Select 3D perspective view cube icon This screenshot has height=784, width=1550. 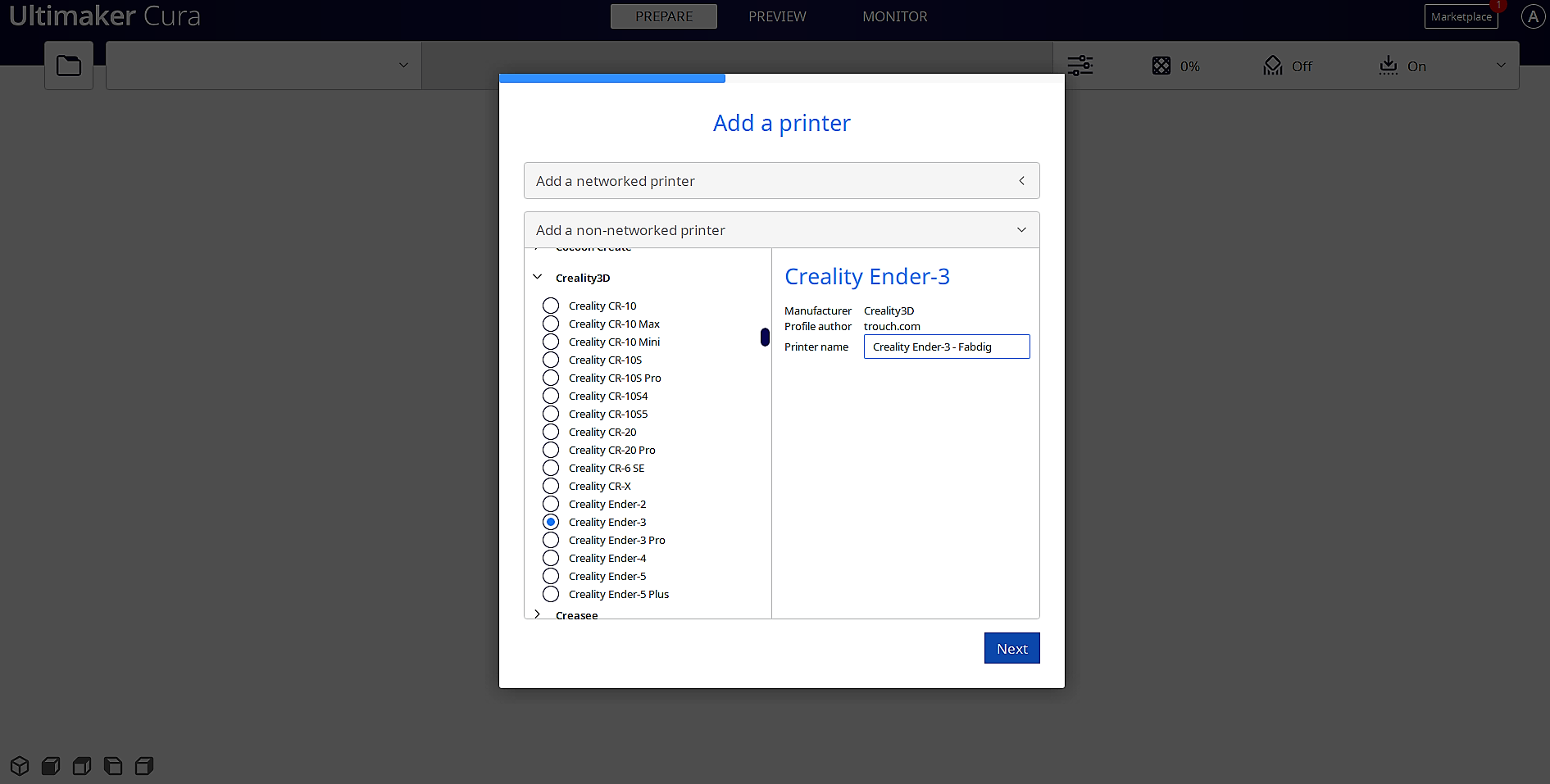tap(20, 766)
